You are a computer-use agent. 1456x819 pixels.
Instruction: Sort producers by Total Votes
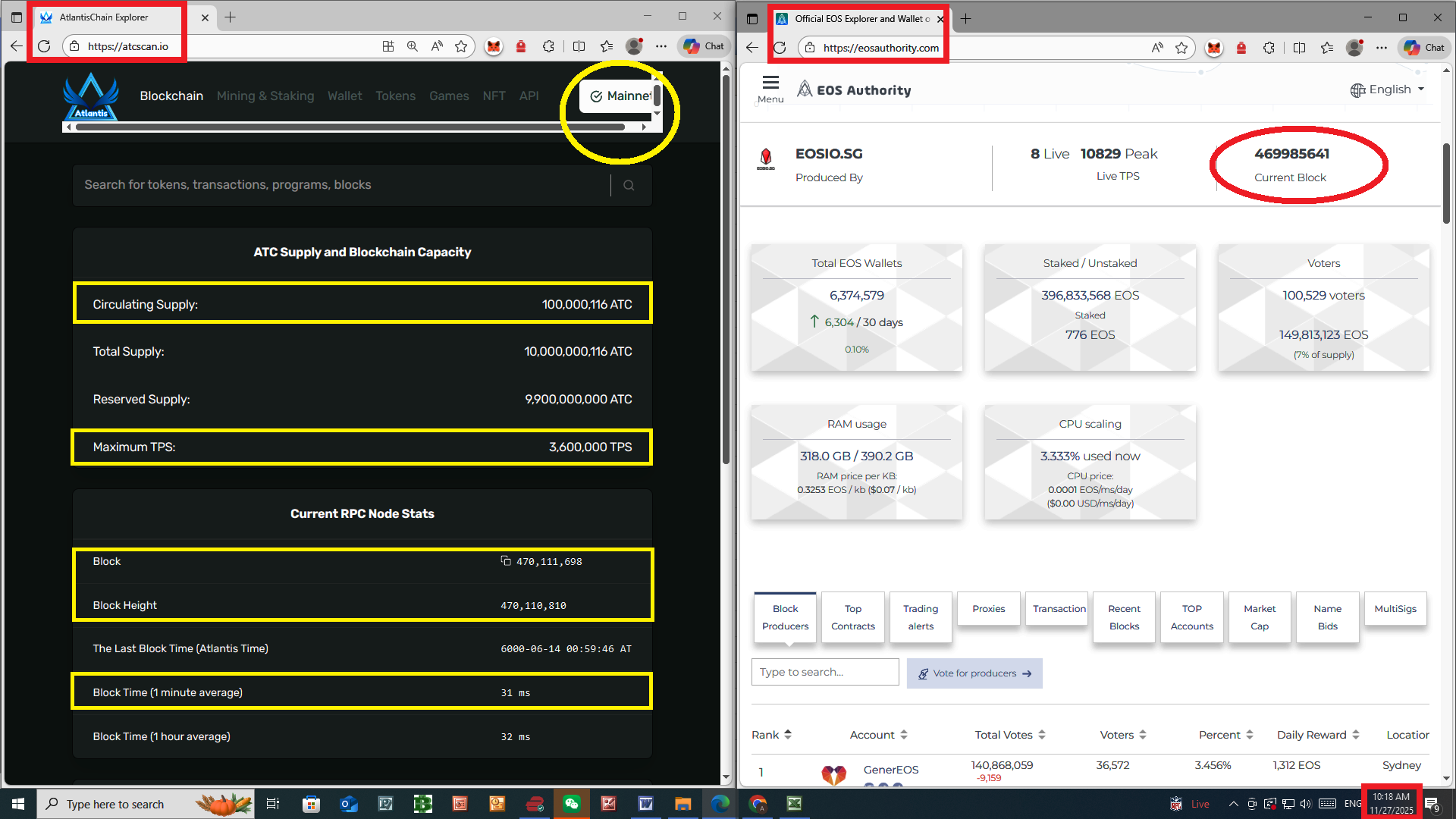point(1009,735)
